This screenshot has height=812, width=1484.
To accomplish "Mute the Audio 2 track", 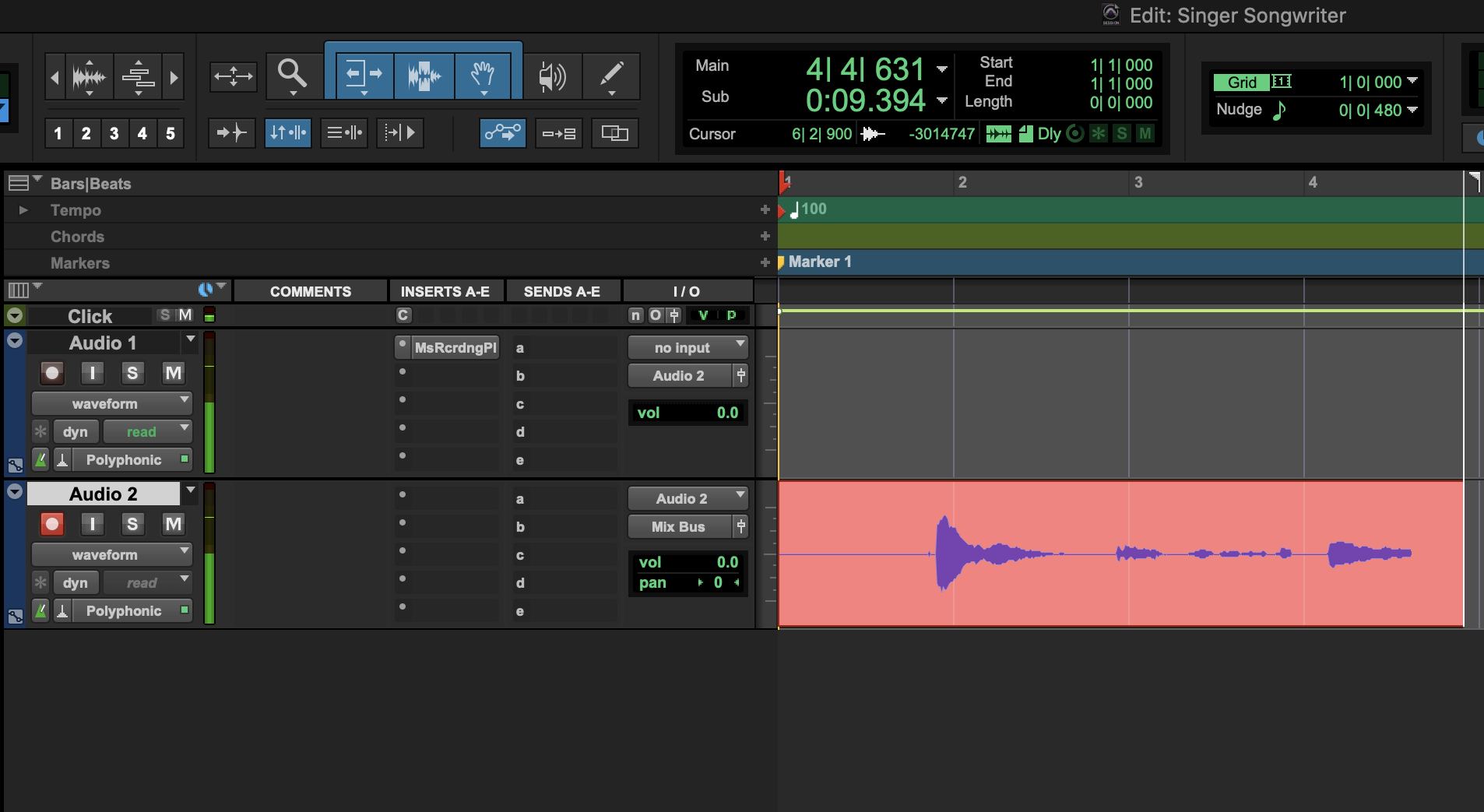I will (x=174, y=524).
